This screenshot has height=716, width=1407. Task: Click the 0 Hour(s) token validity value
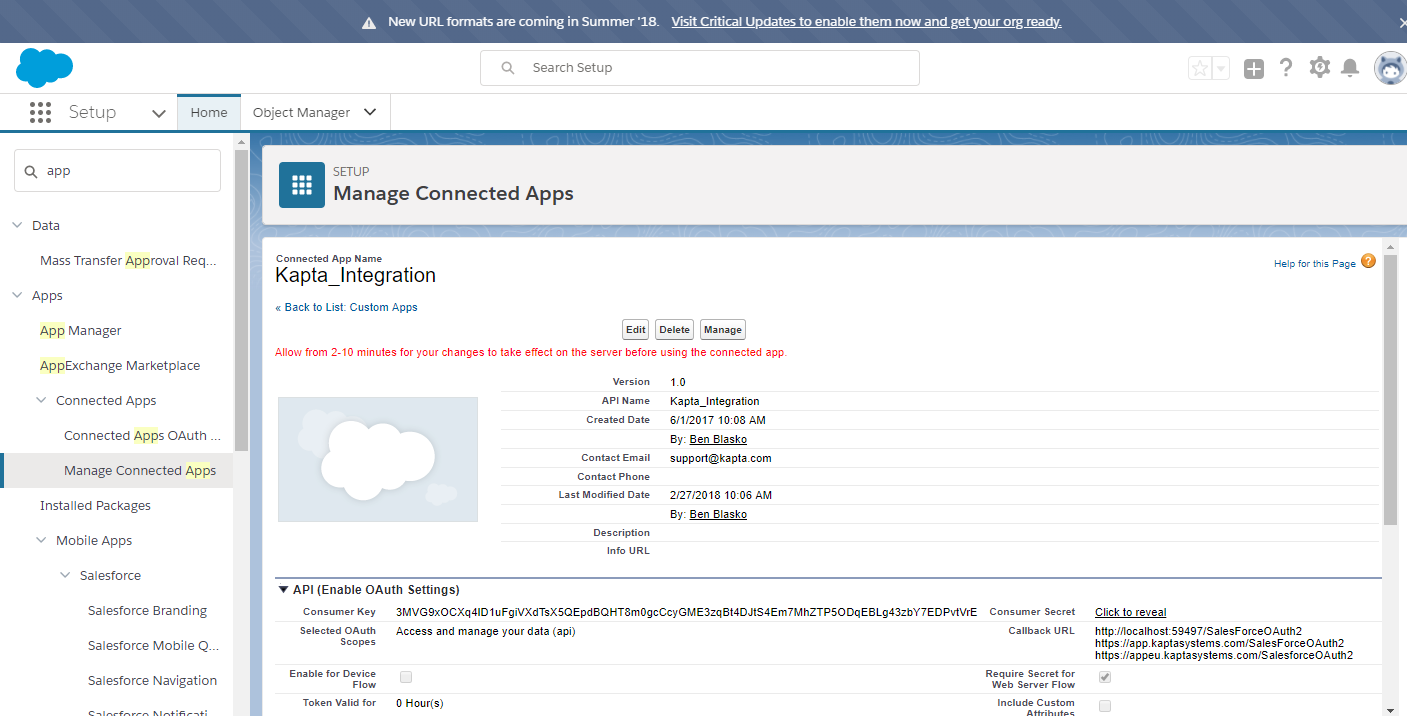click(x=419, y=703)
